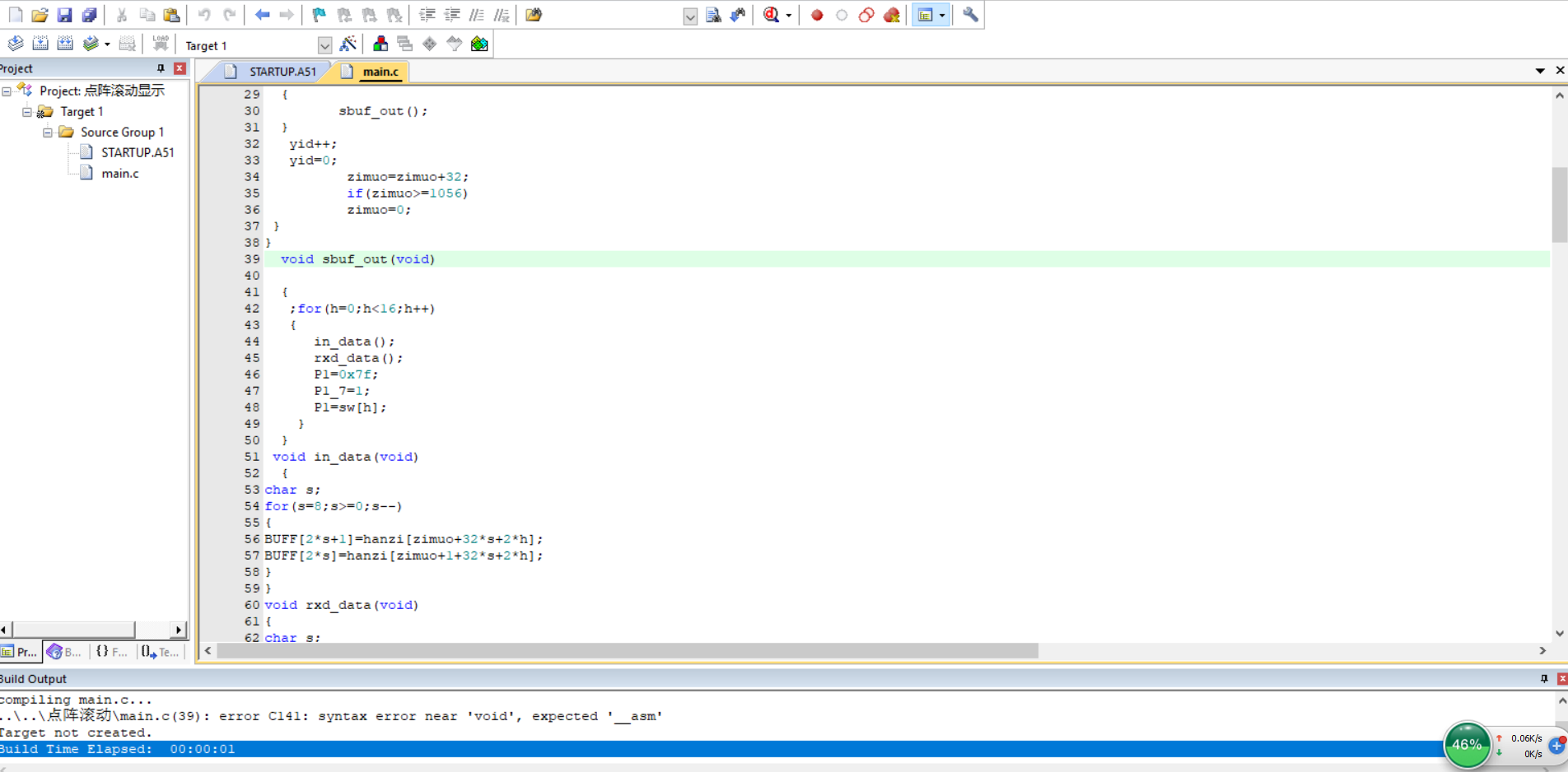Toggle the Project window layout button

point(926,15)
